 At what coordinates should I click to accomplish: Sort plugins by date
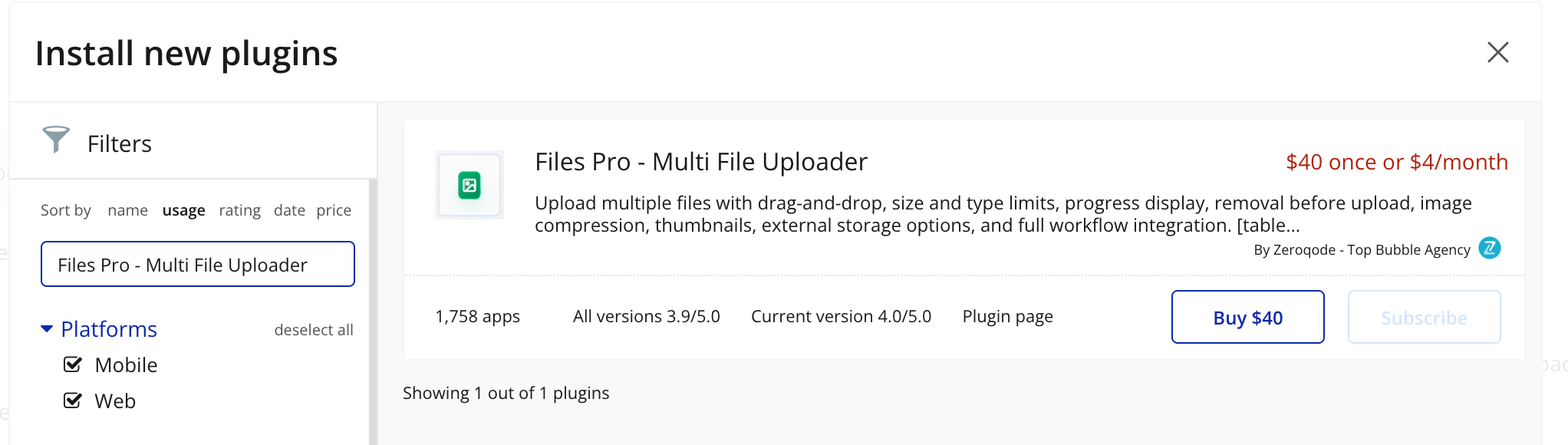[x=289, y=210]
